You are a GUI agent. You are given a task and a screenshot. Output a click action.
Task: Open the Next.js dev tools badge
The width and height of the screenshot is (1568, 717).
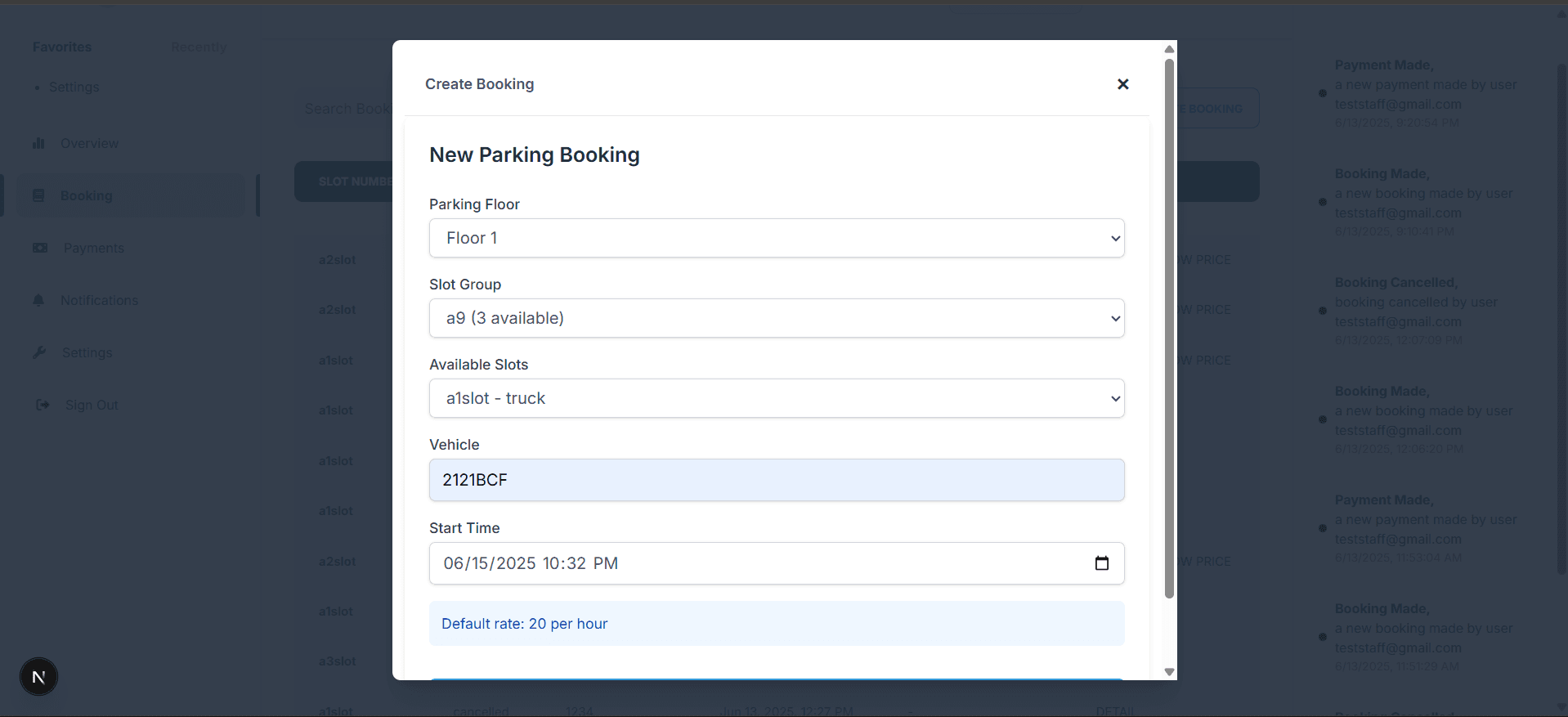38,677
